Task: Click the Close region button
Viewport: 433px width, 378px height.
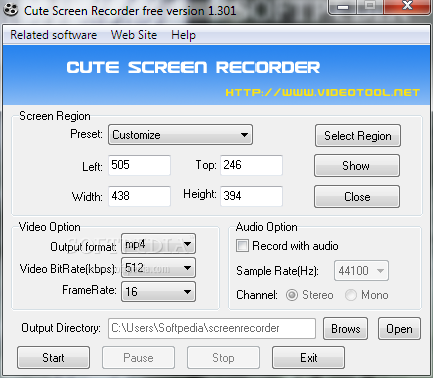Action: [357, 197]
